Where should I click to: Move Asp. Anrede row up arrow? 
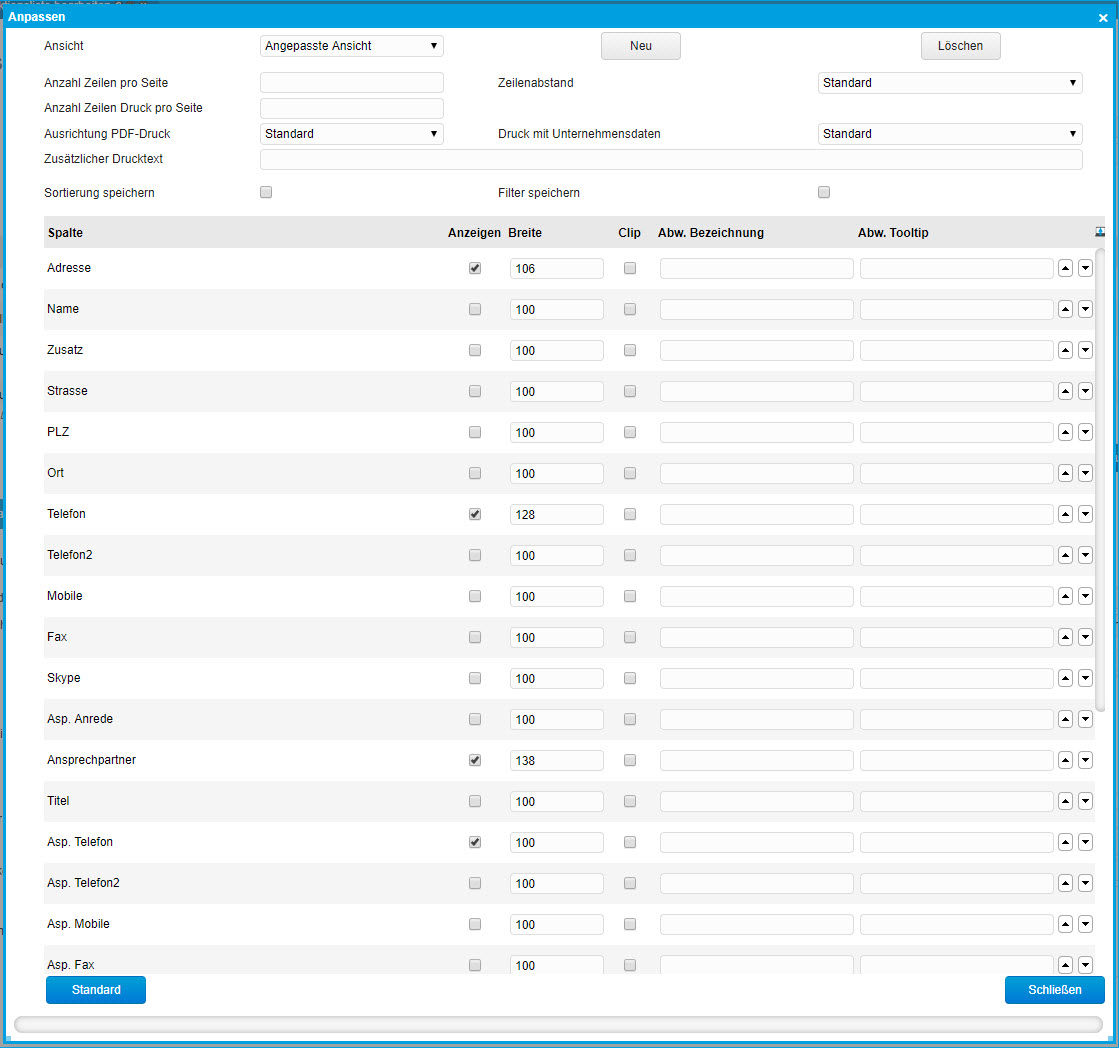(x=1065, y=719)
